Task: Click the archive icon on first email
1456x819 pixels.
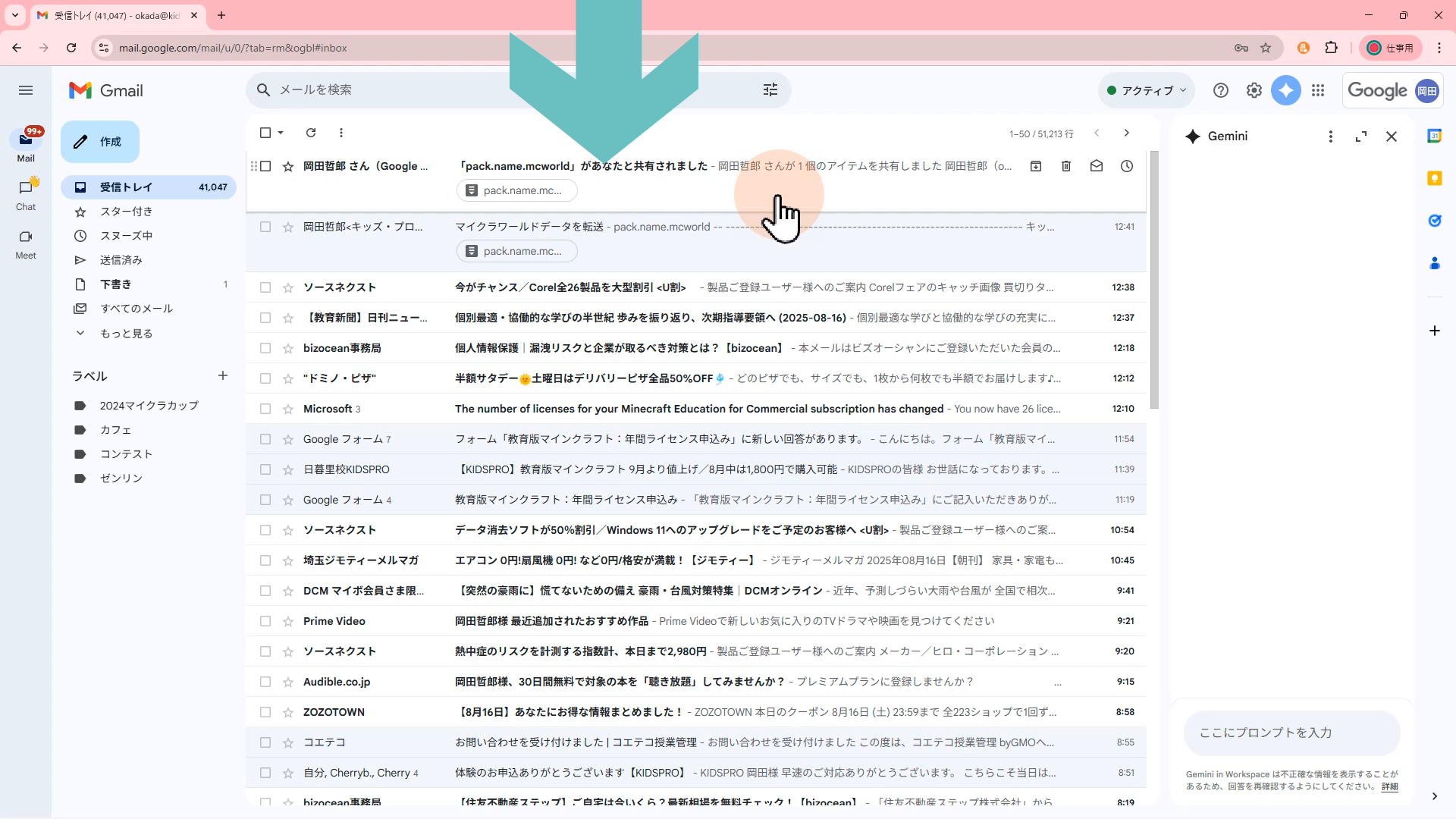Action: [x=1036, y=166]
